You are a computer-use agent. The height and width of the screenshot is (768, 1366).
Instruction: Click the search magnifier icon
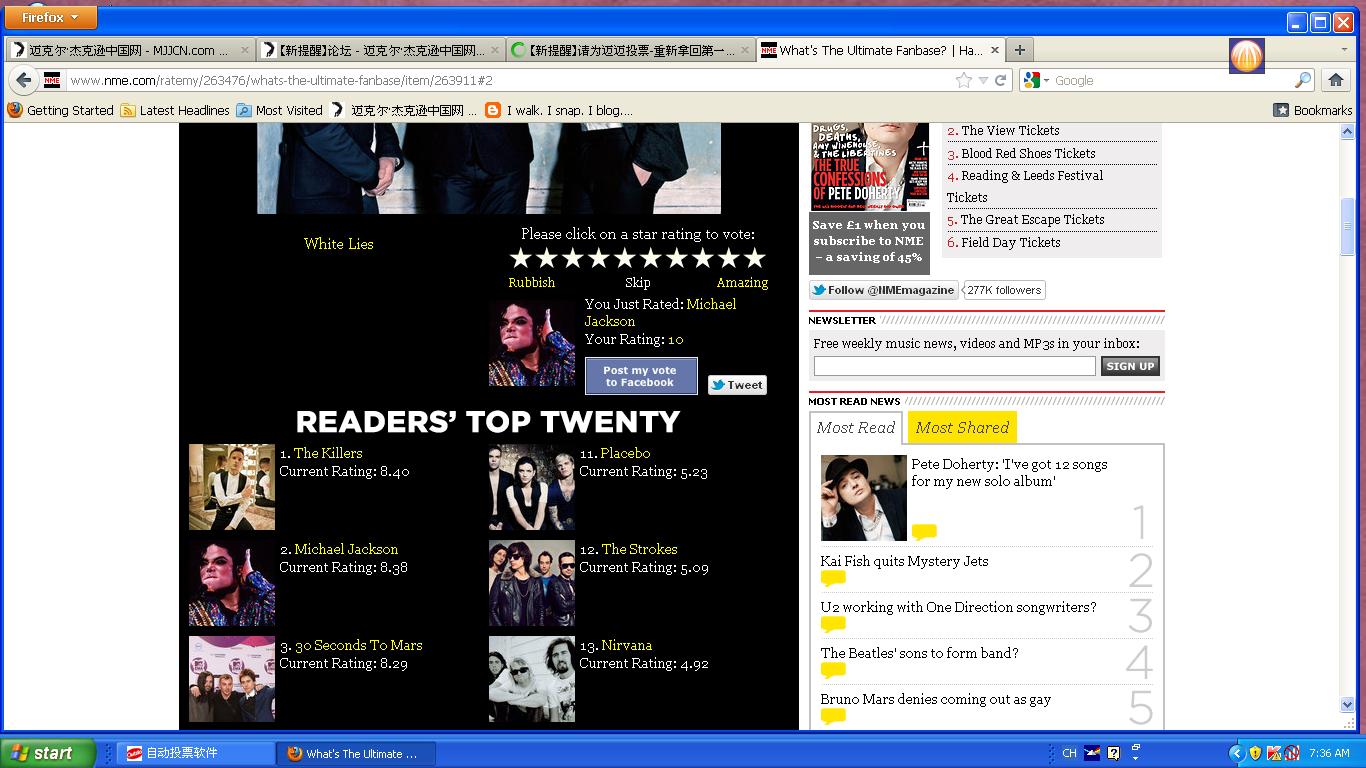pyautogui.click(x=1302, y=80)
